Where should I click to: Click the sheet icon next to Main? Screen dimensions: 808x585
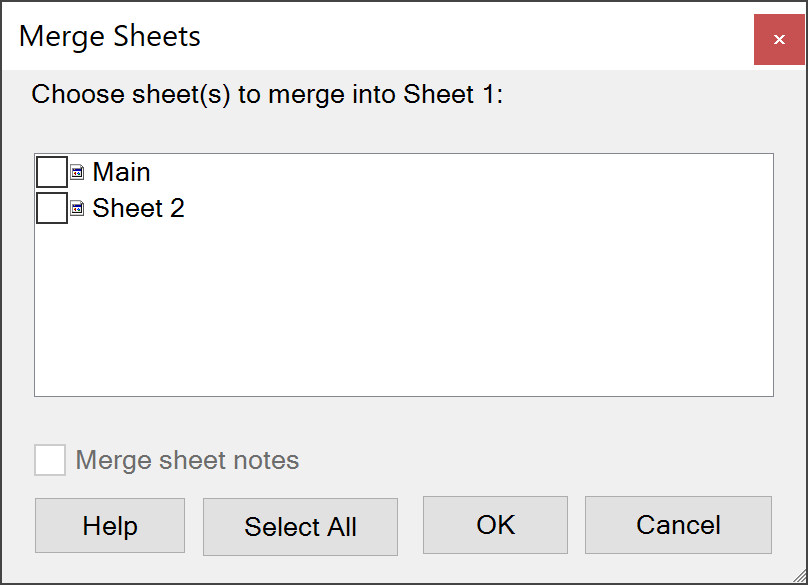pos(77,172)
